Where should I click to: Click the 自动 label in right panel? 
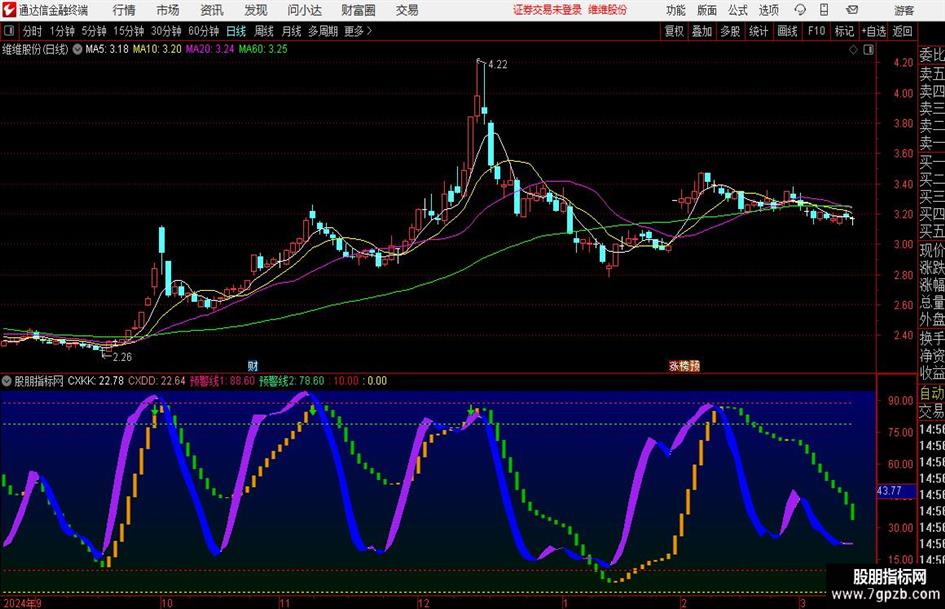point(932,394)
